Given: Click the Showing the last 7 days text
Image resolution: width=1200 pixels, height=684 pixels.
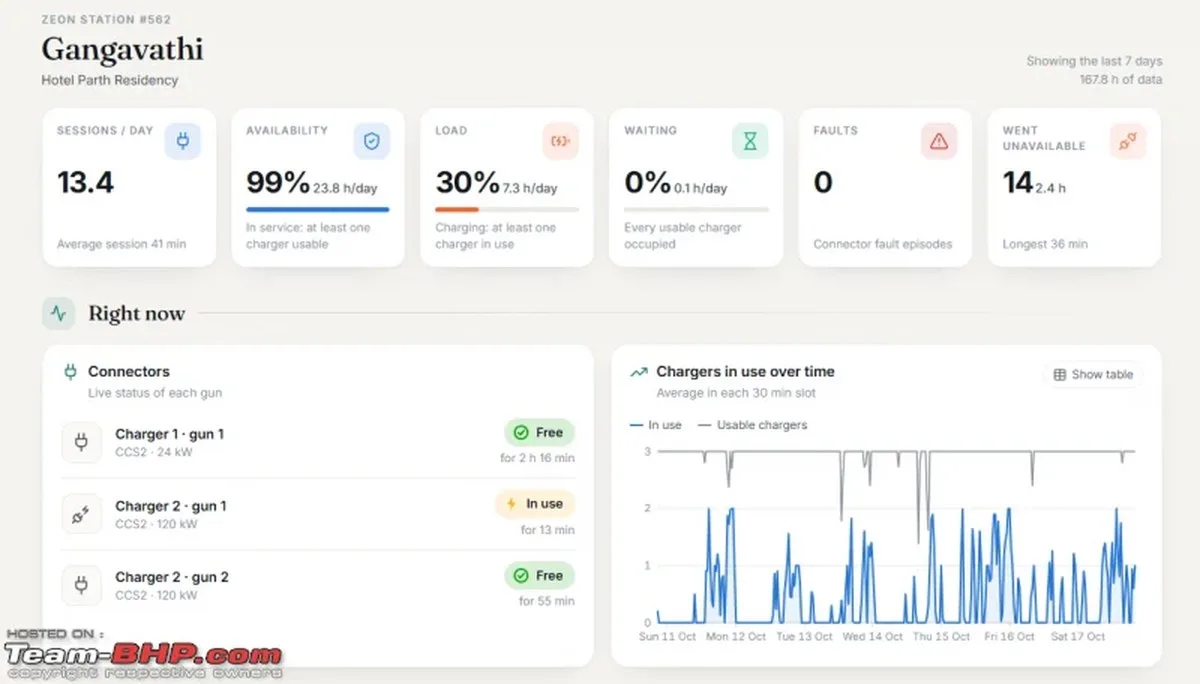Looking at the screenshot, I should [1094, 61].
